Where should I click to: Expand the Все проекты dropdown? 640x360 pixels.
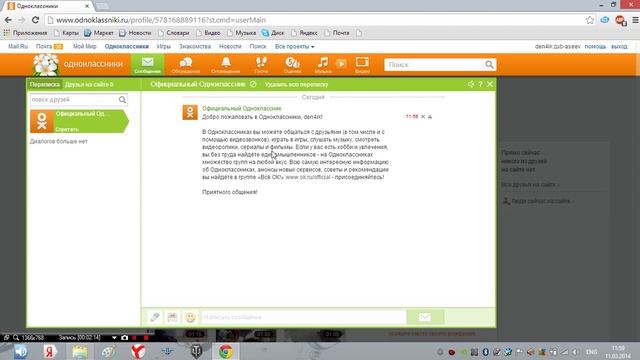294,47
